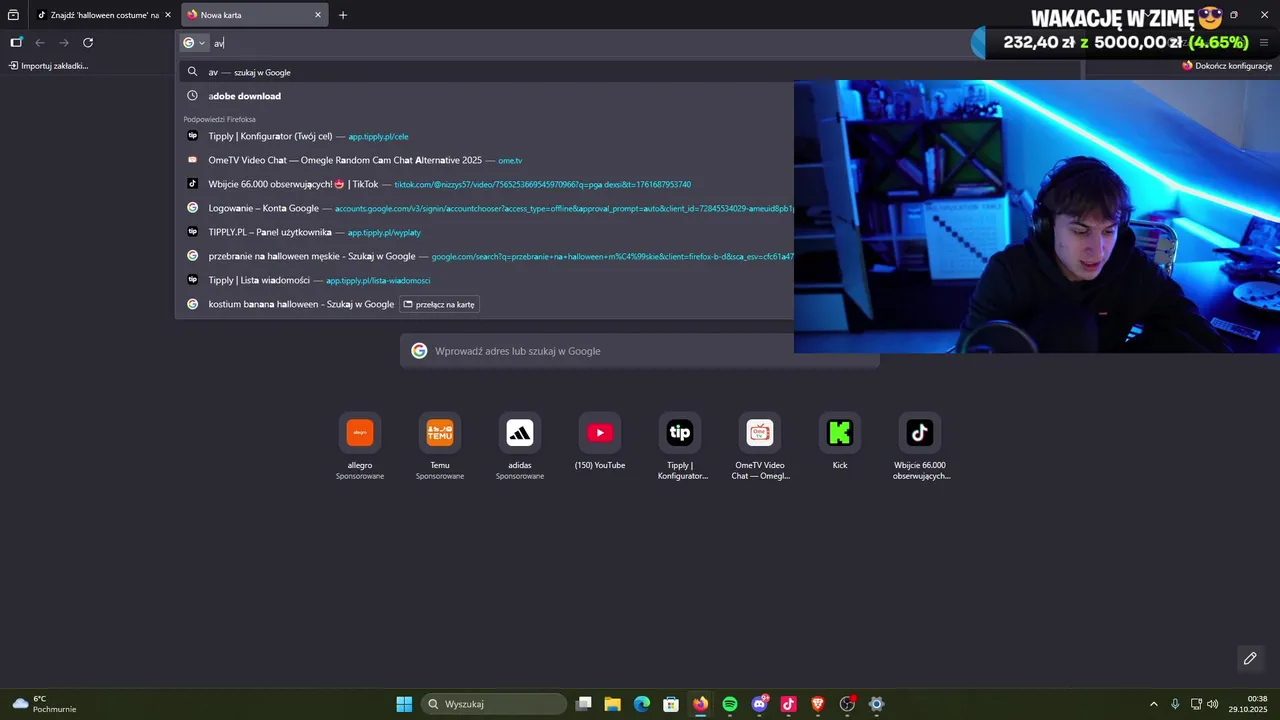Viewport: 1280px width, 720px height.
Task: Open the Firefox tab list view icon
Action: [13, 15]
